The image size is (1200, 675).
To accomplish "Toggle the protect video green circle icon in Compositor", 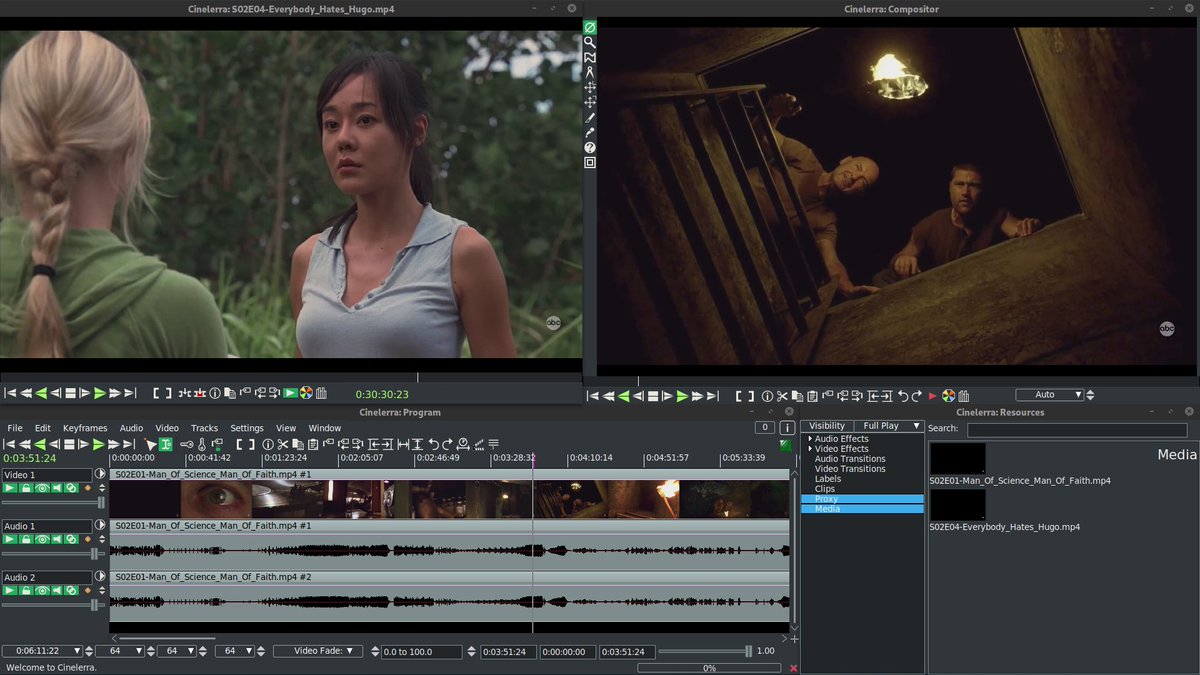I will 590,27.
